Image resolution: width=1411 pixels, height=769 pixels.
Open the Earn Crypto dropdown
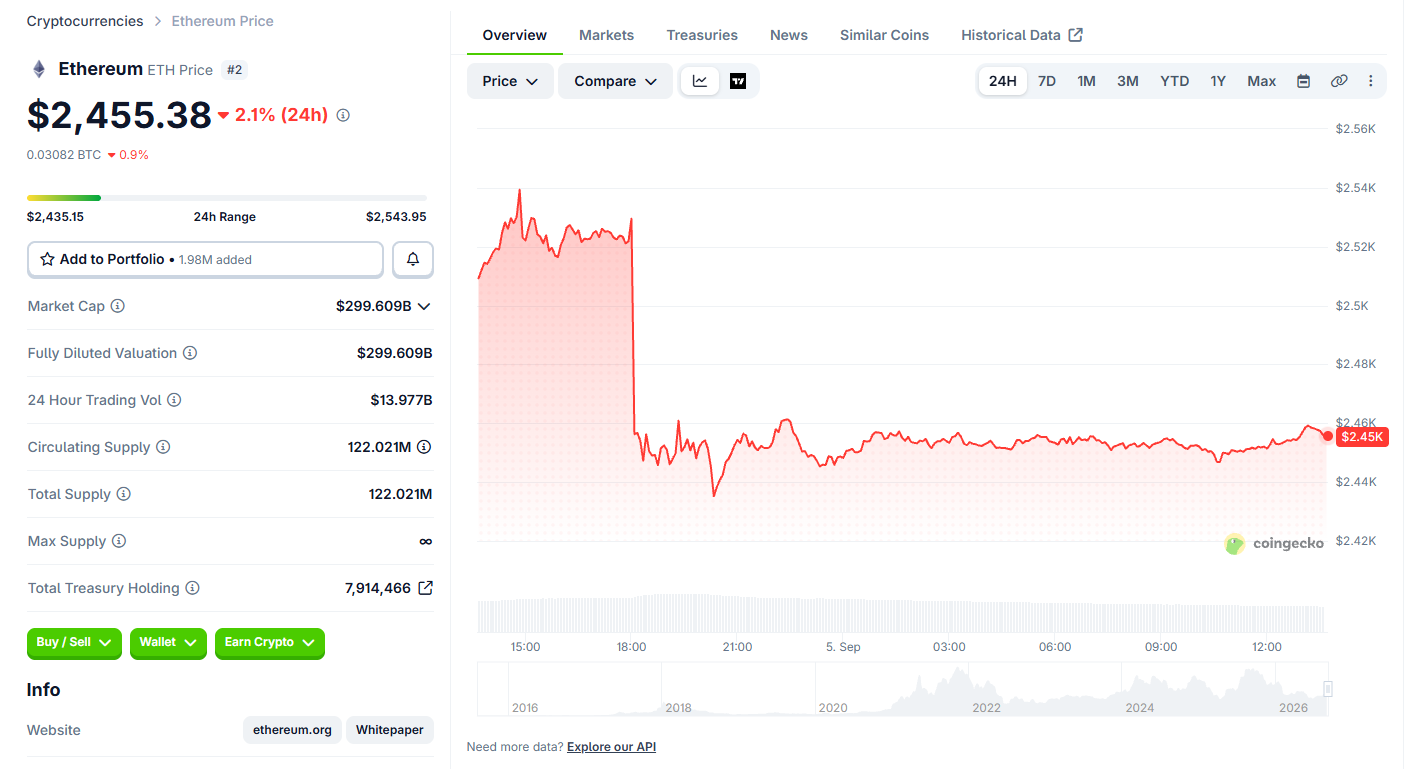(270, 643)
